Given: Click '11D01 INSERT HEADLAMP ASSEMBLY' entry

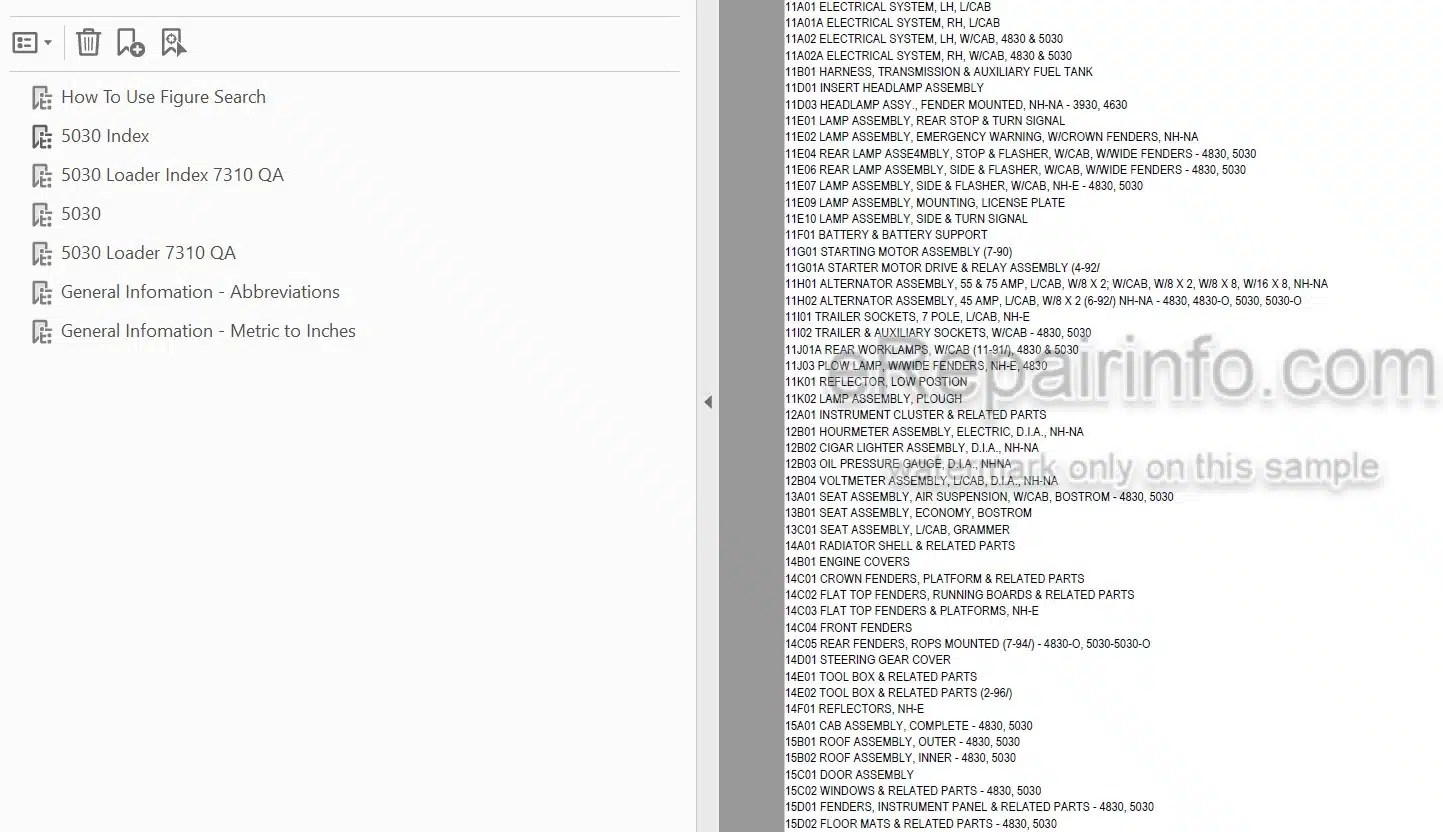Looking at the screenshot, I should pos(884,88).
